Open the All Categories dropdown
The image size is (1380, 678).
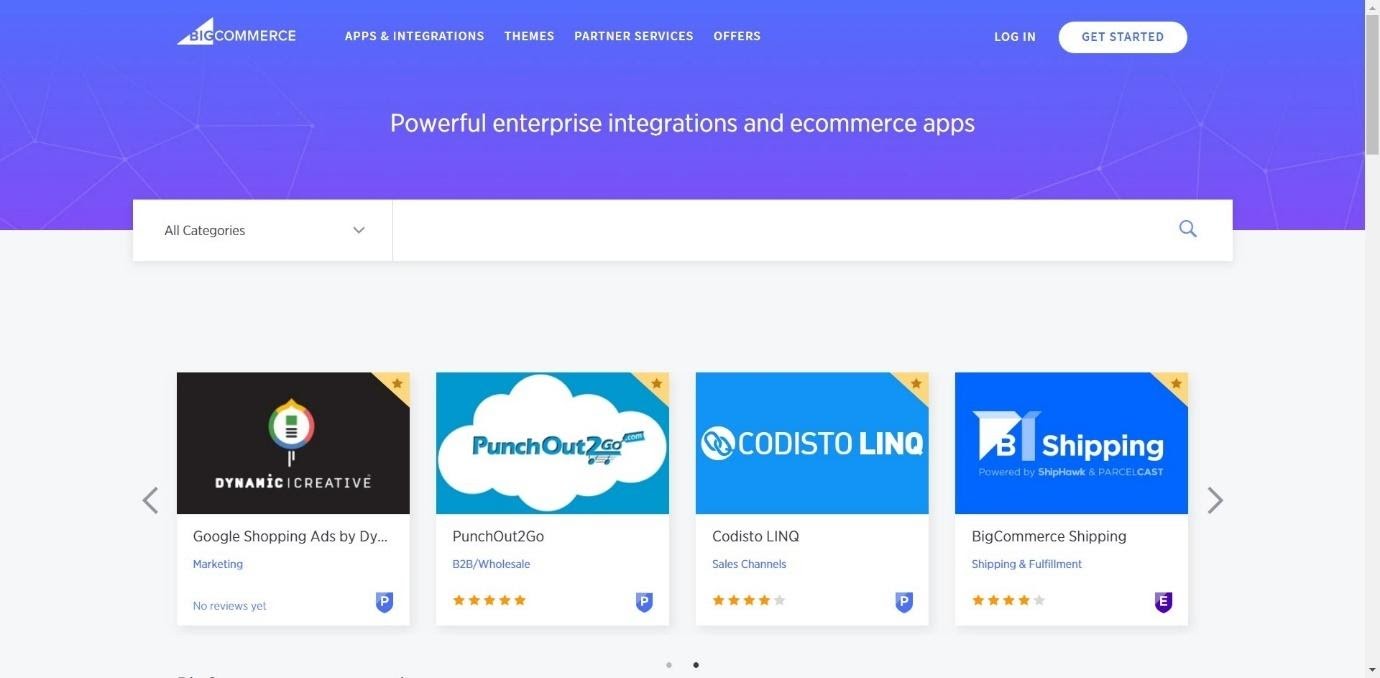(263, 230)
